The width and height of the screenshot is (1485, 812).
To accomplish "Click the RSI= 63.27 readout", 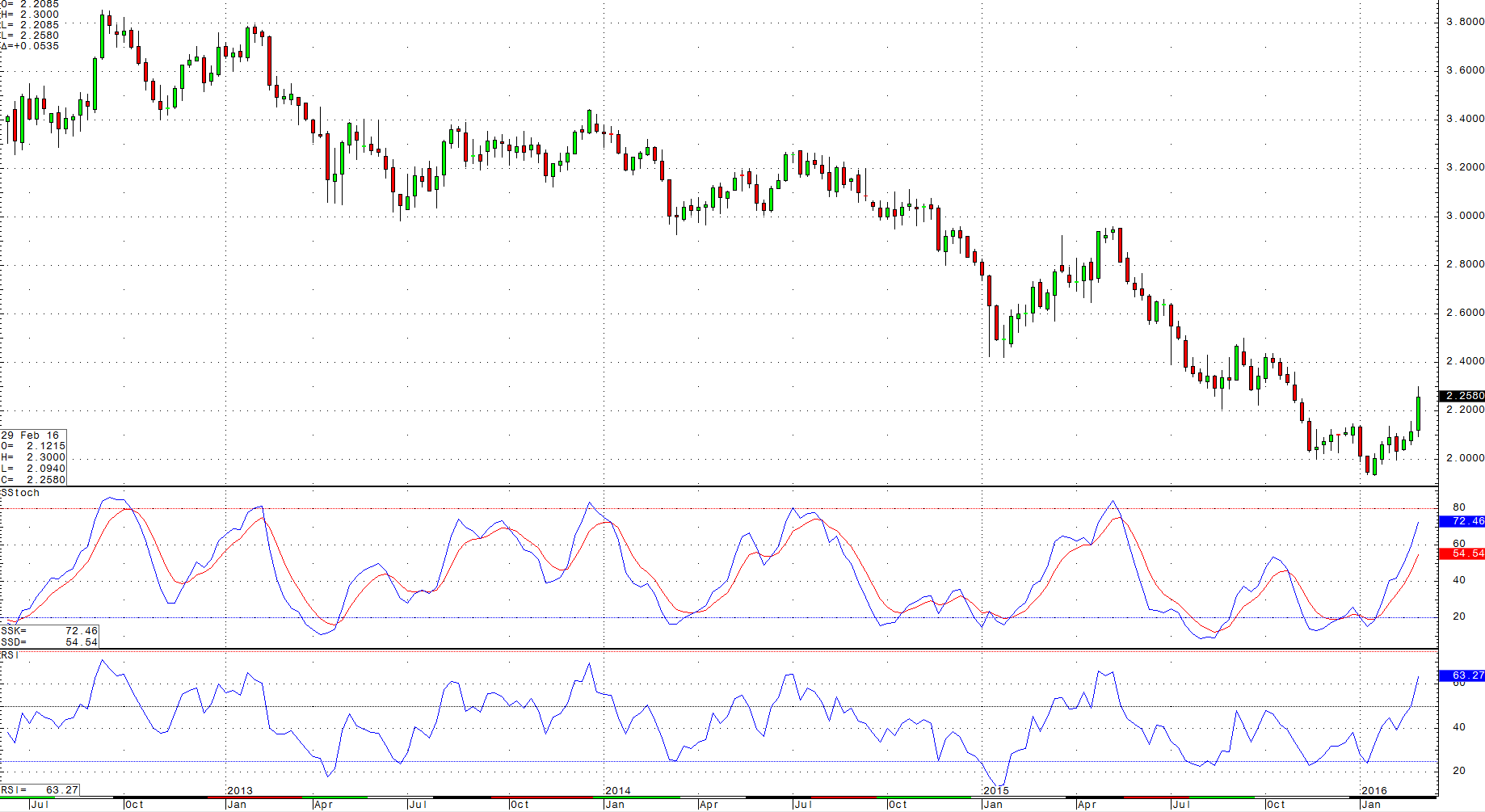I will click(x=40, y=789).
